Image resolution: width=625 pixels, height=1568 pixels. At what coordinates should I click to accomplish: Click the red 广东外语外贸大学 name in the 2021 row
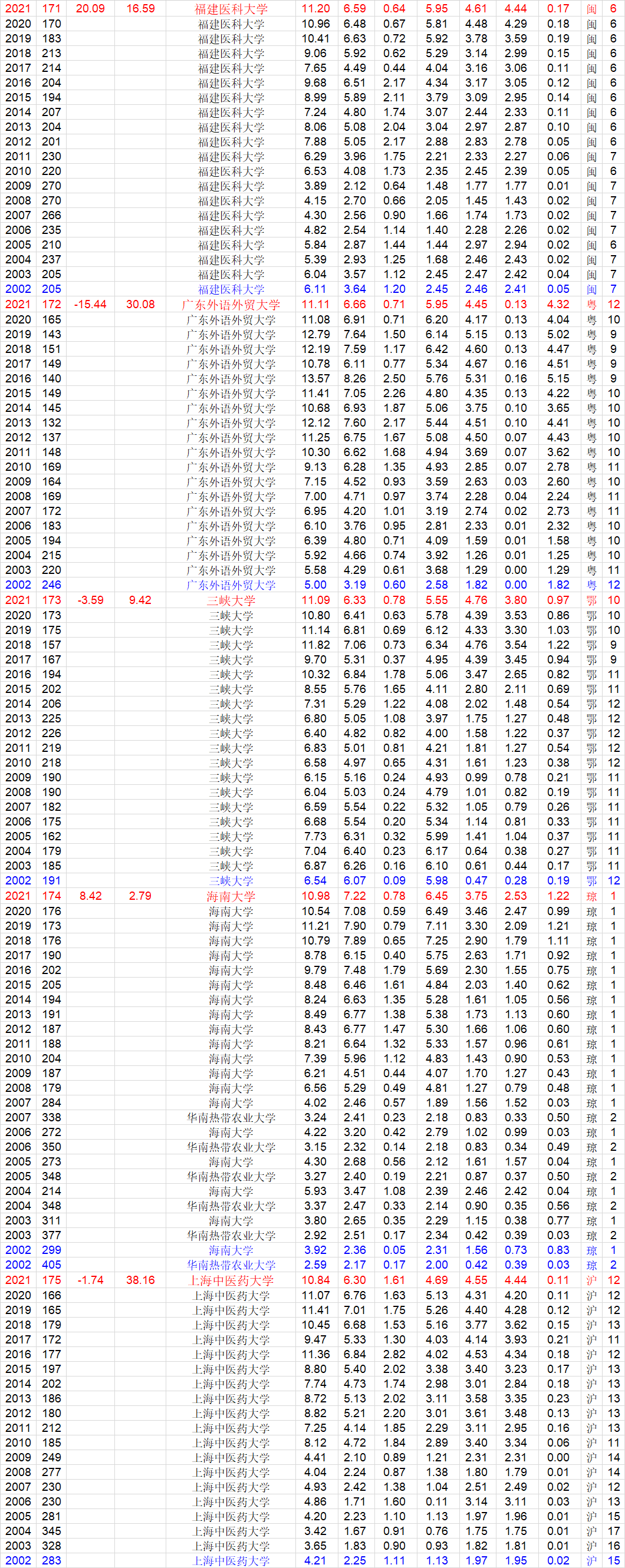click(x=231, y=305)
